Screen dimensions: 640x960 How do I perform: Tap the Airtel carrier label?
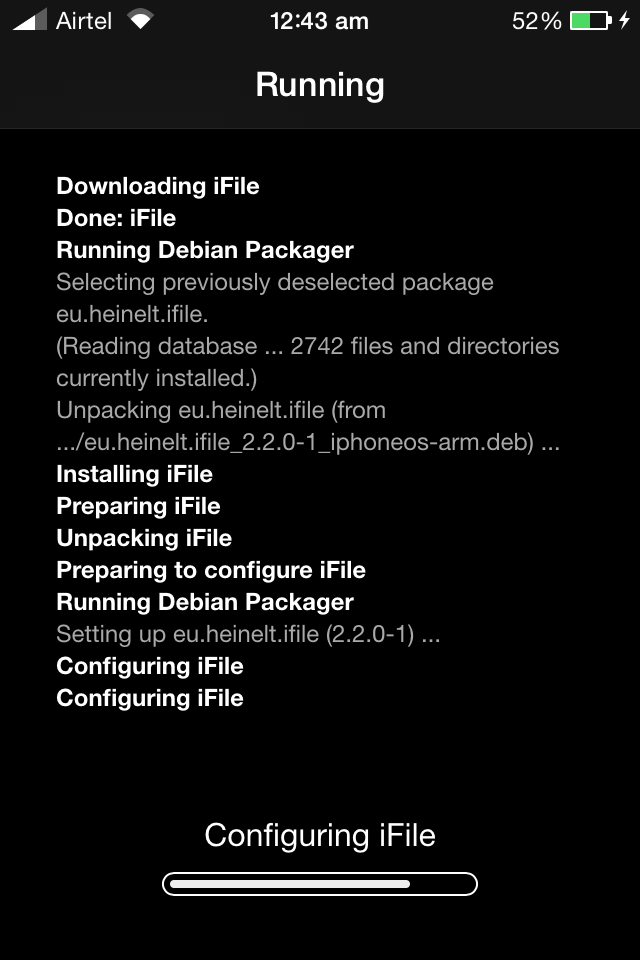tap(84, 21)
